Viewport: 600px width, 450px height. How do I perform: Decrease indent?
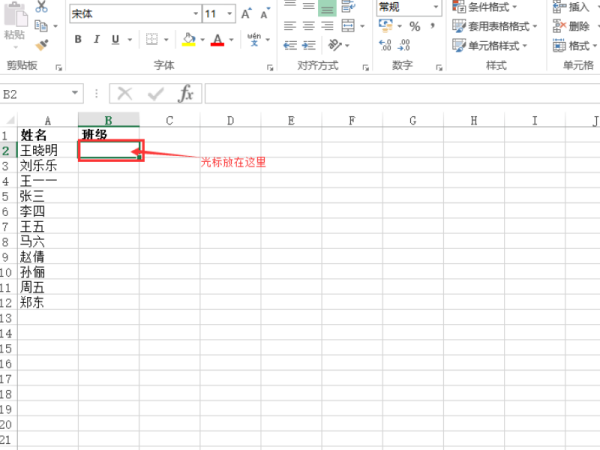[x=290, y=46]
